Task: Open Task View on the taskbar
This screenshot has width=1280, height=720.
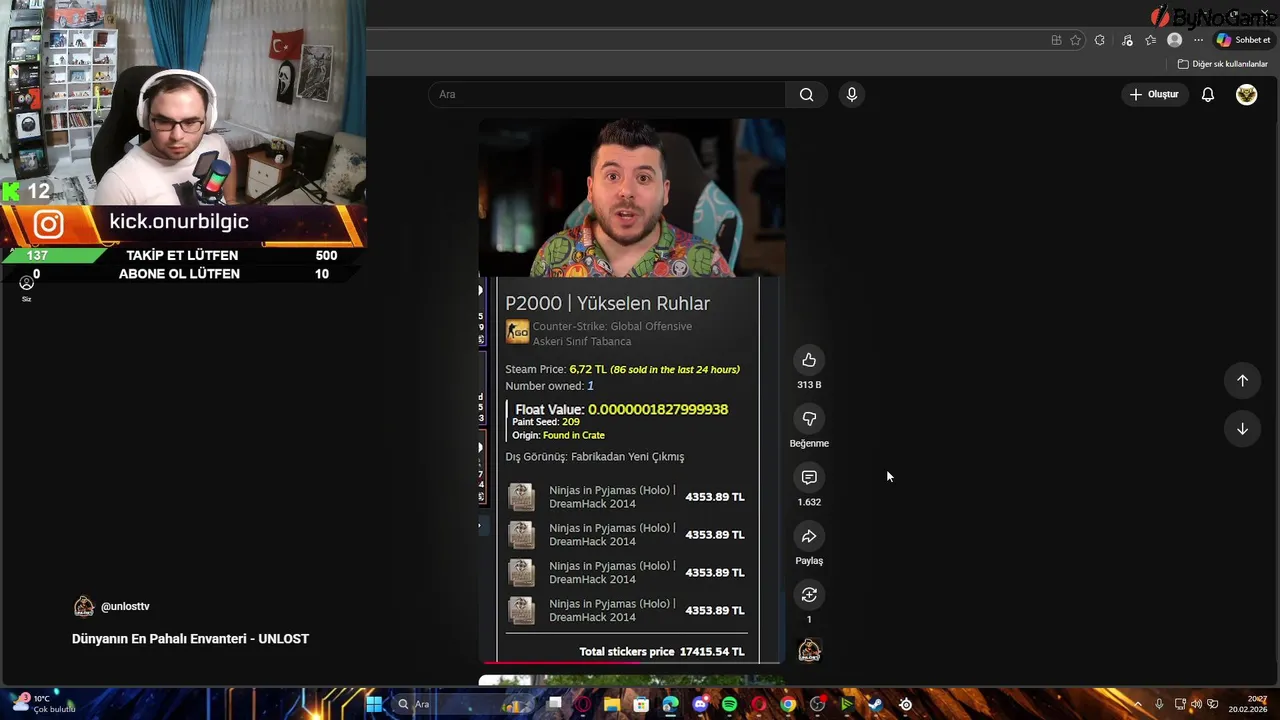Action: point(555,704)
